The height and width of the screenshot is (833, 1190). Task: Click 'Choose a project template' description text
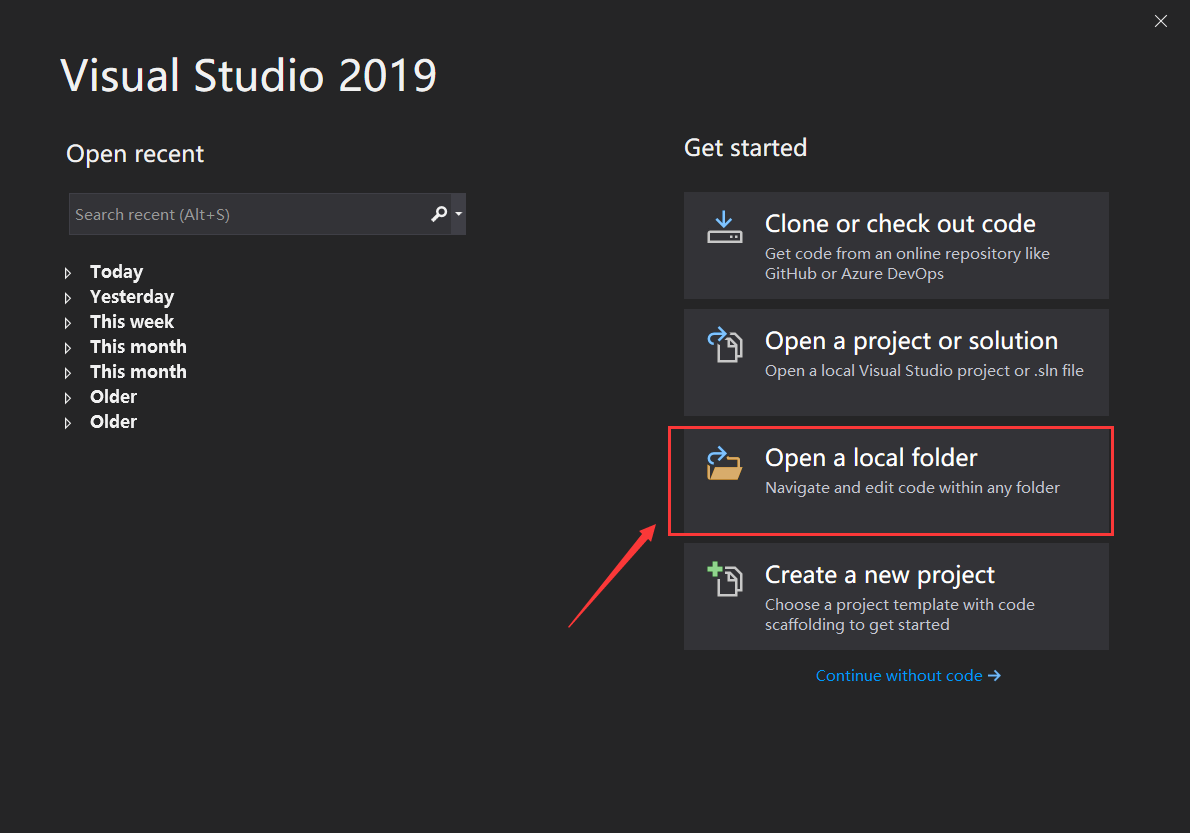899,615
